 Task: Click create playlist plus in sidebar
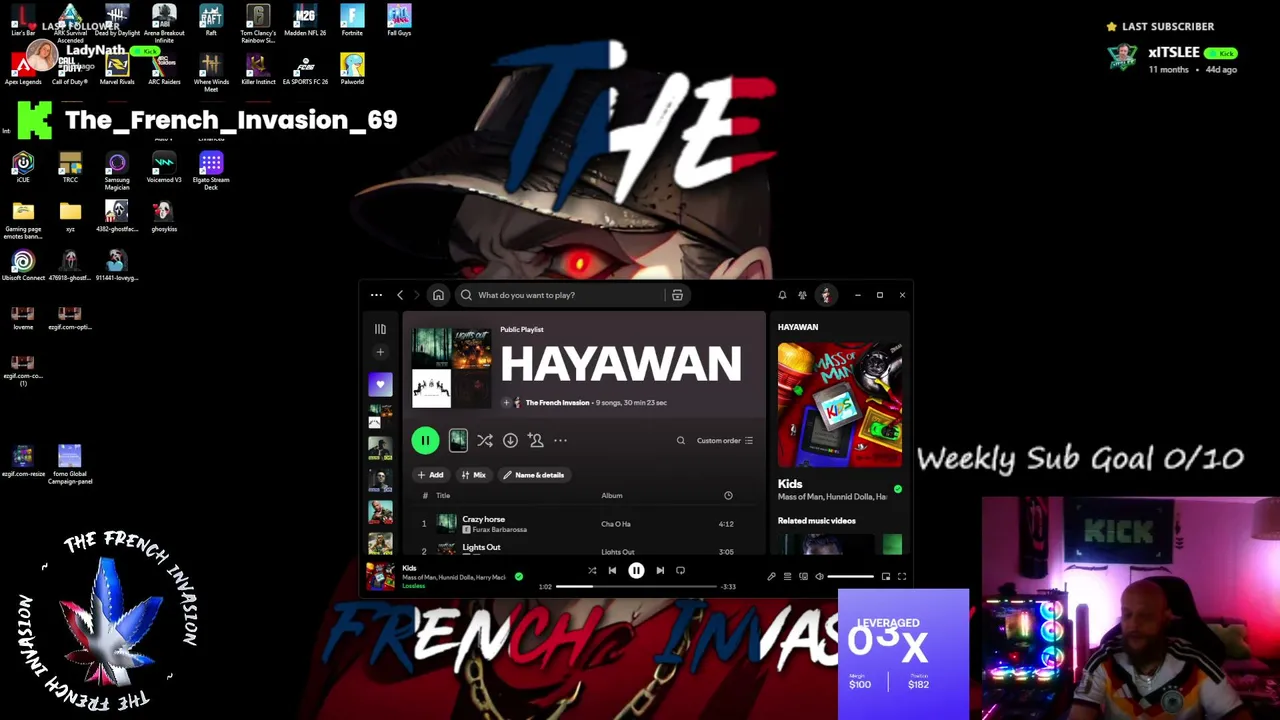pos(380,352)
